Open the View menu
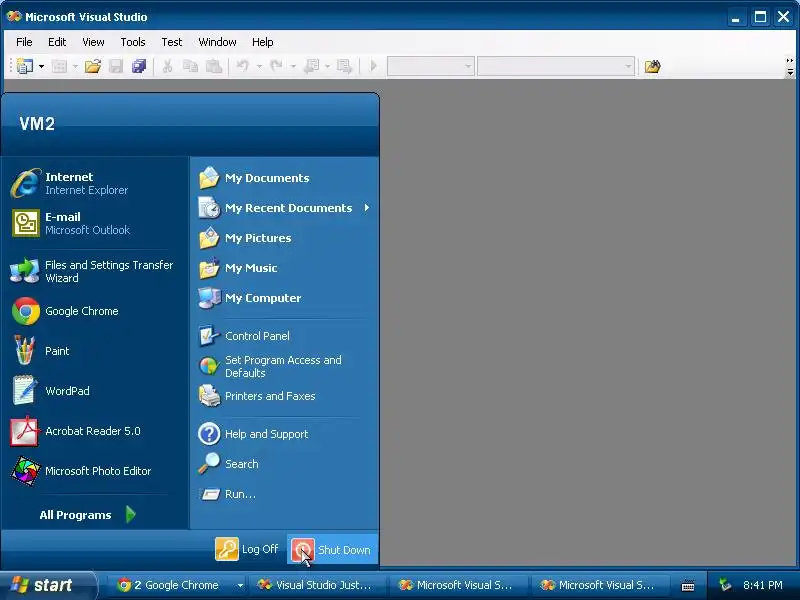This screenshot has width=800, height=600. click(93, 42)
